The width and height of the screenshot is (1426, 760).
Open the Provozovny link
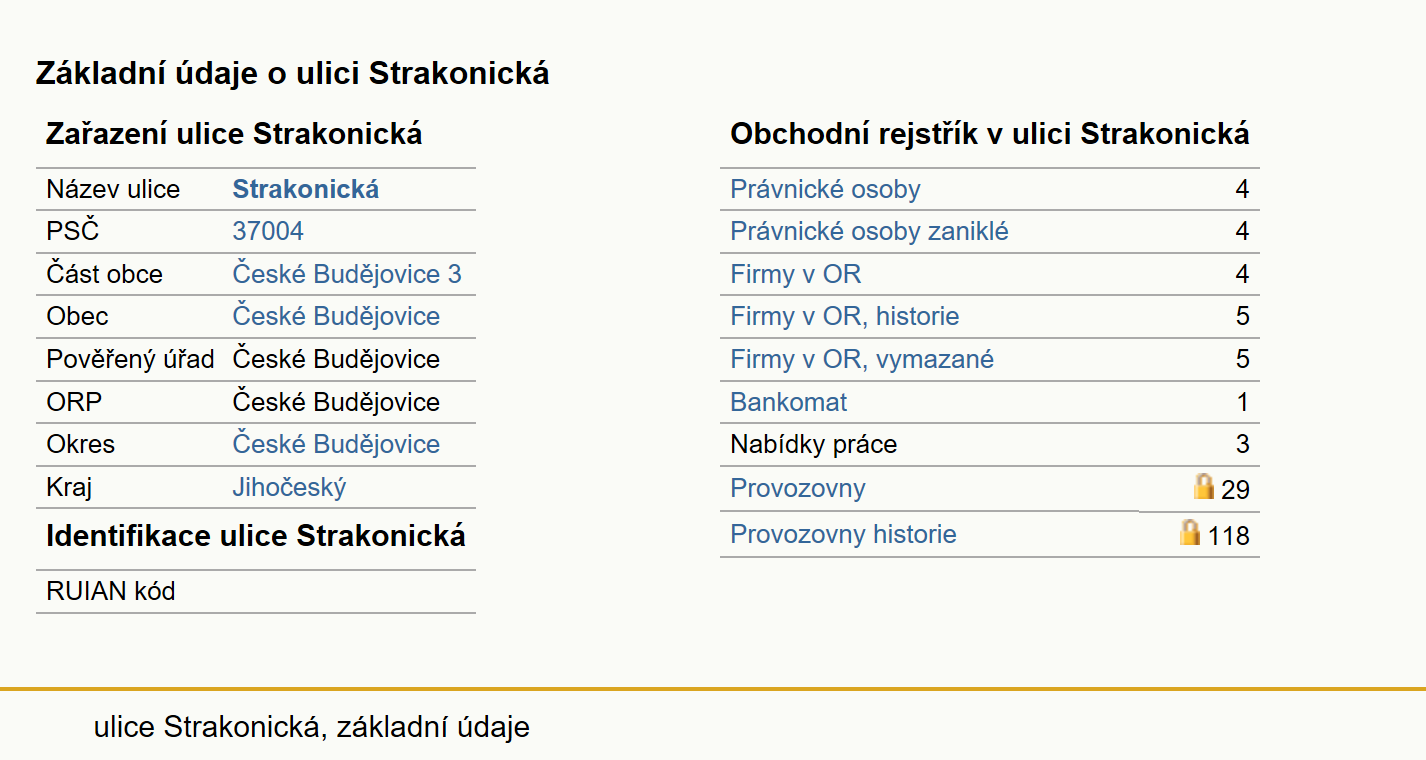point(798,488)
